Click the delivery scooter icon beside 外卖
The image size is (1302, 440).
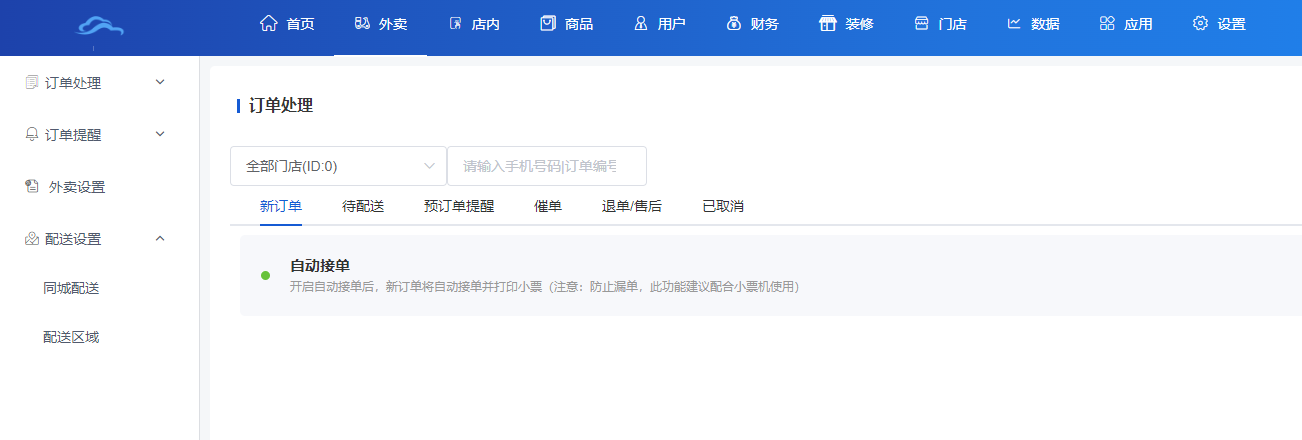[362, 24]
